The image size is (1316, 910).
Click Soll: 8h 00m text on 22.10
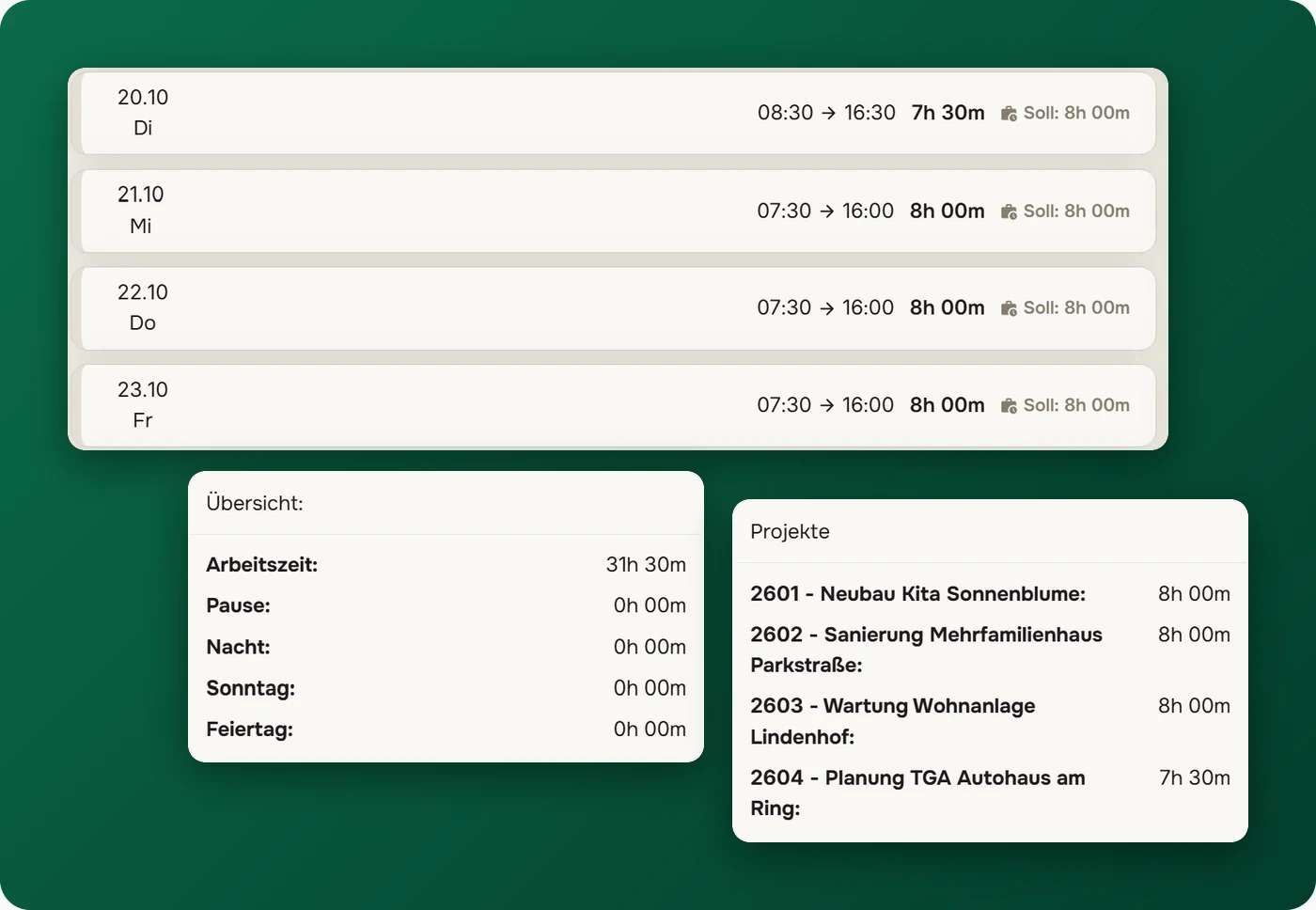tap(1076, 307)
